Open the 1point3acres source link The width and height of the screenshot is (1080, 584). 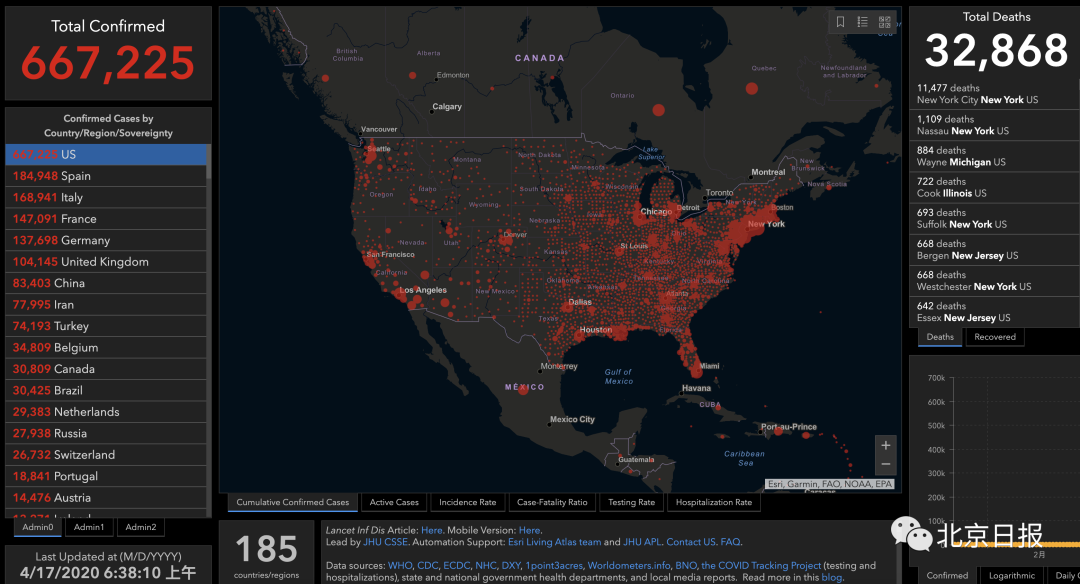554,565
